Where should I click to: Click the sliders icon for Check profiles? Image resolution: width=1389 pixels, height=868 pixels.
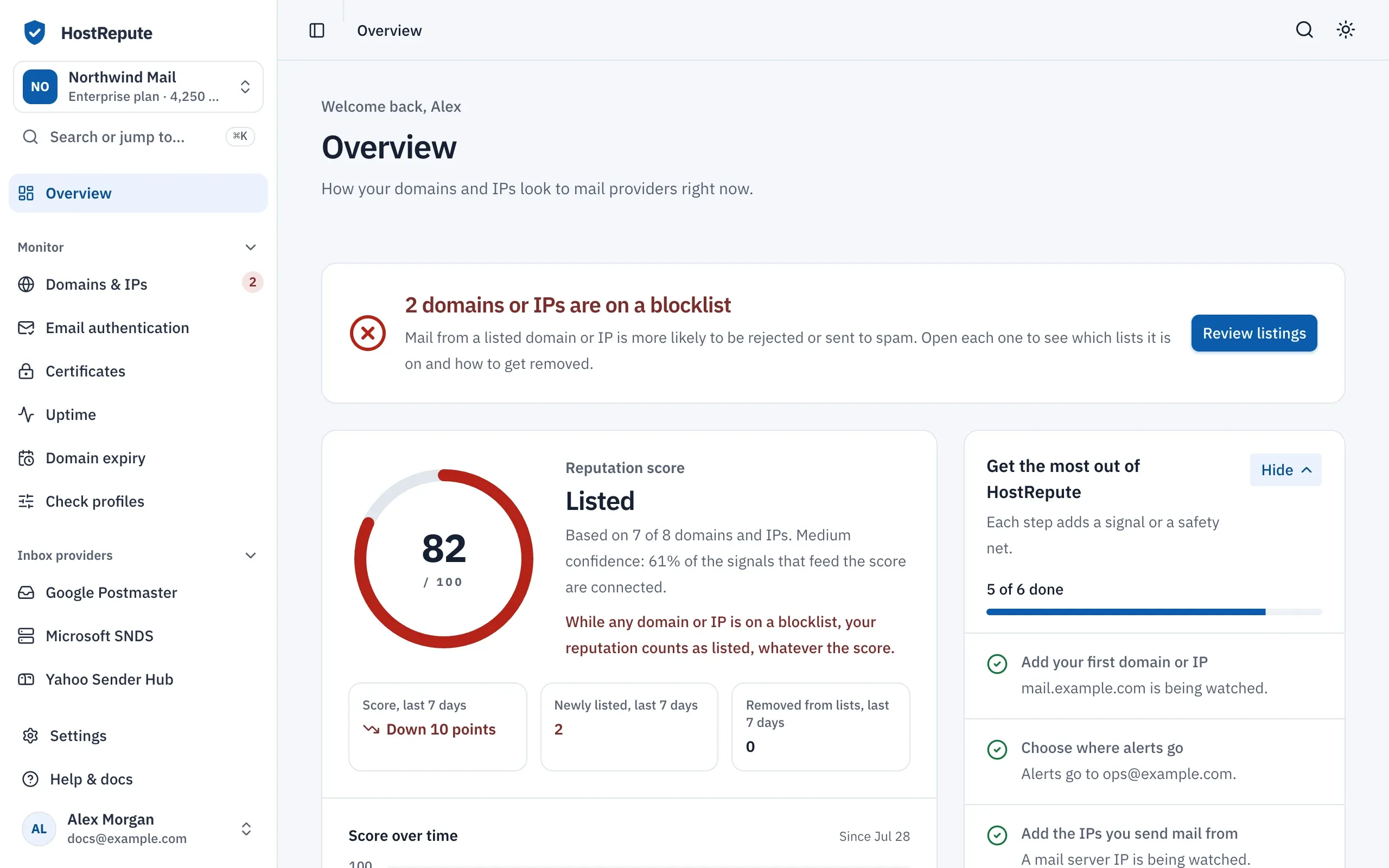(26, 501)
